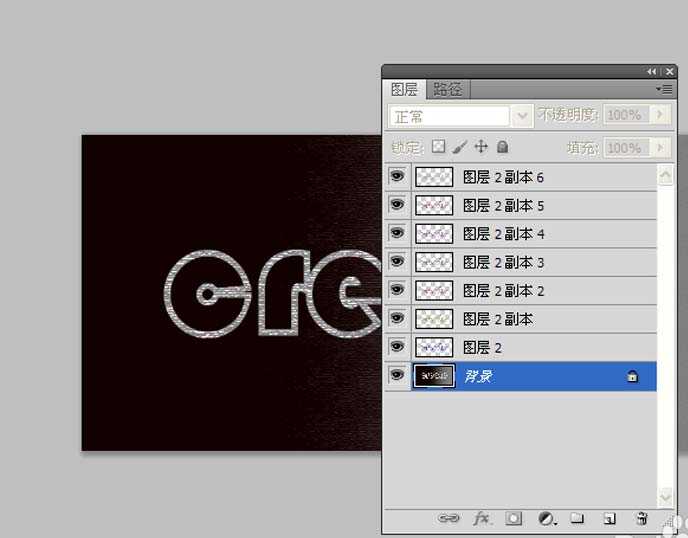
Task: Click the lock icon on 背景 layer
Action: pos(632,377)
